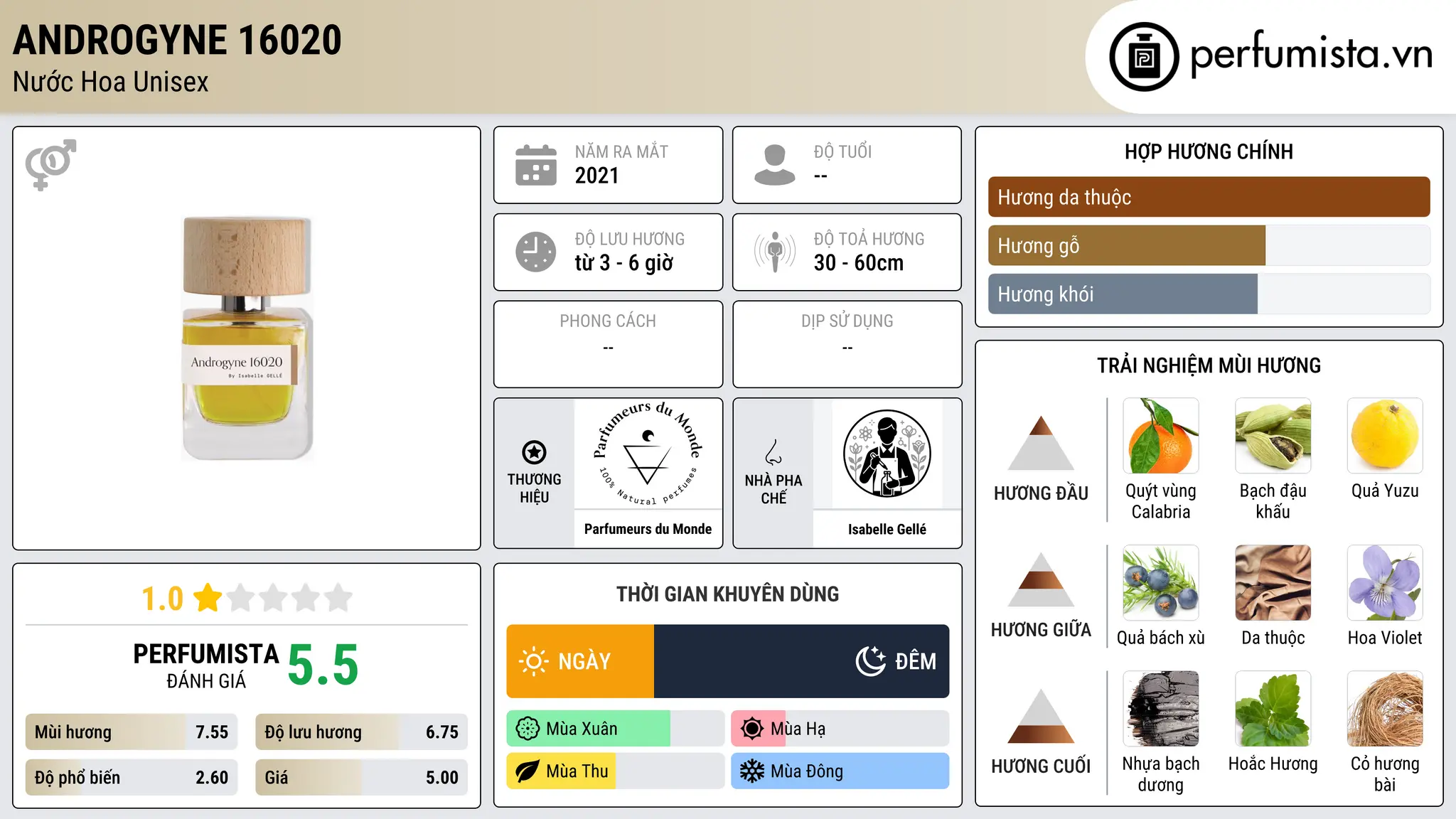This screenshot has height=819, width=1456.
Task: Click the longevity value từ 3 - 6 giờ
Action: [x=624, y=263]
